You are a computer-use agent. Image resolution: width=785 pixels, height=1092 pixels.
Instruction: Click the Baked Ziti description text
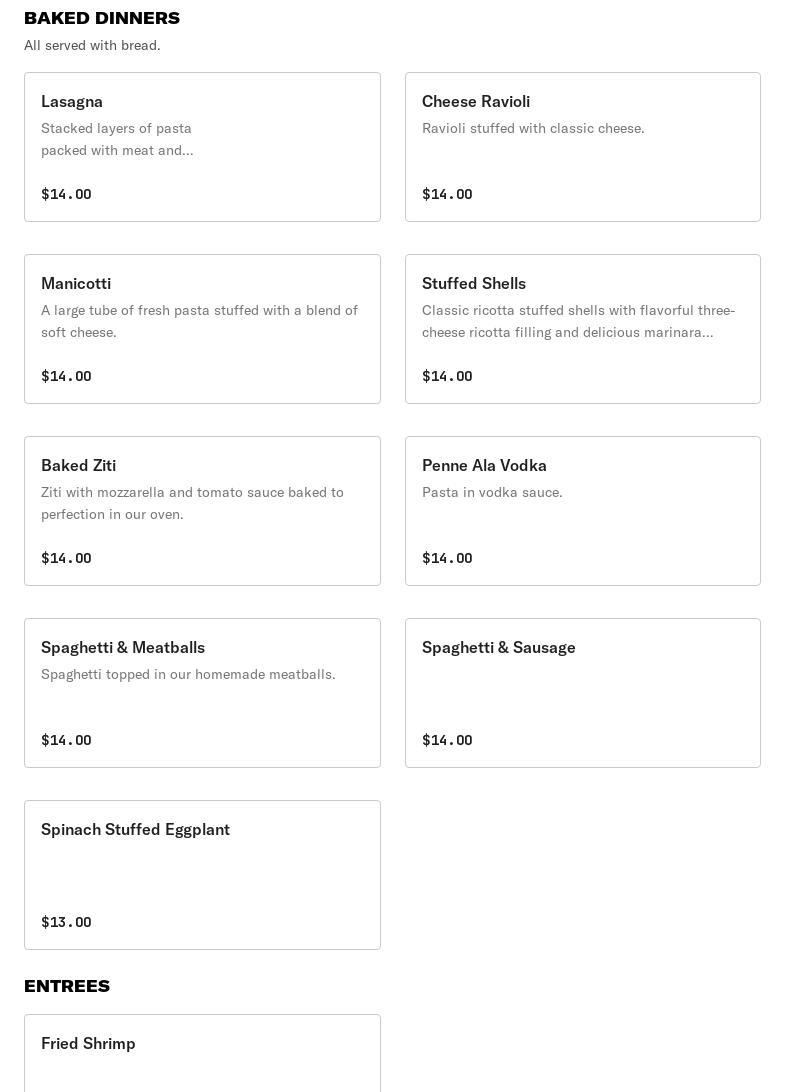[192, 503]
